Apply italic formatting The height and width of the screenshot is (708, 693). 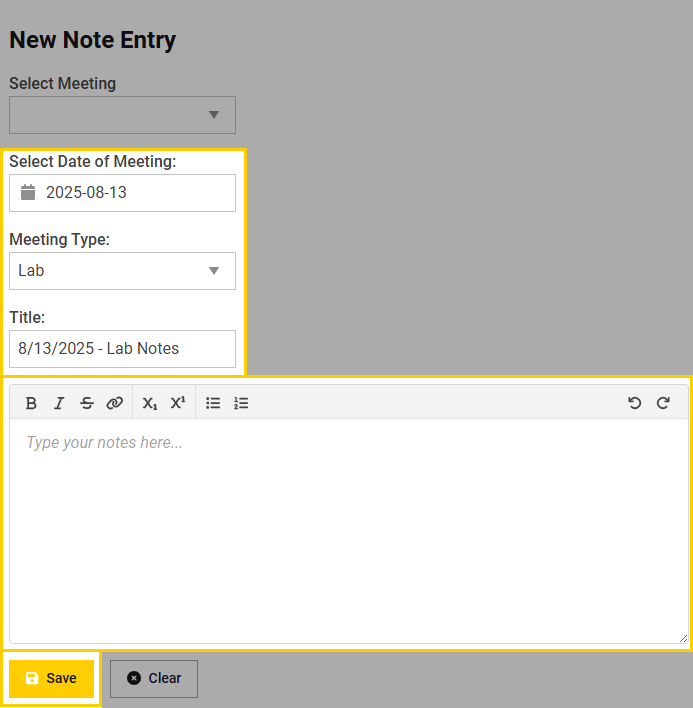pyautogui.click(x=59, y=403)
